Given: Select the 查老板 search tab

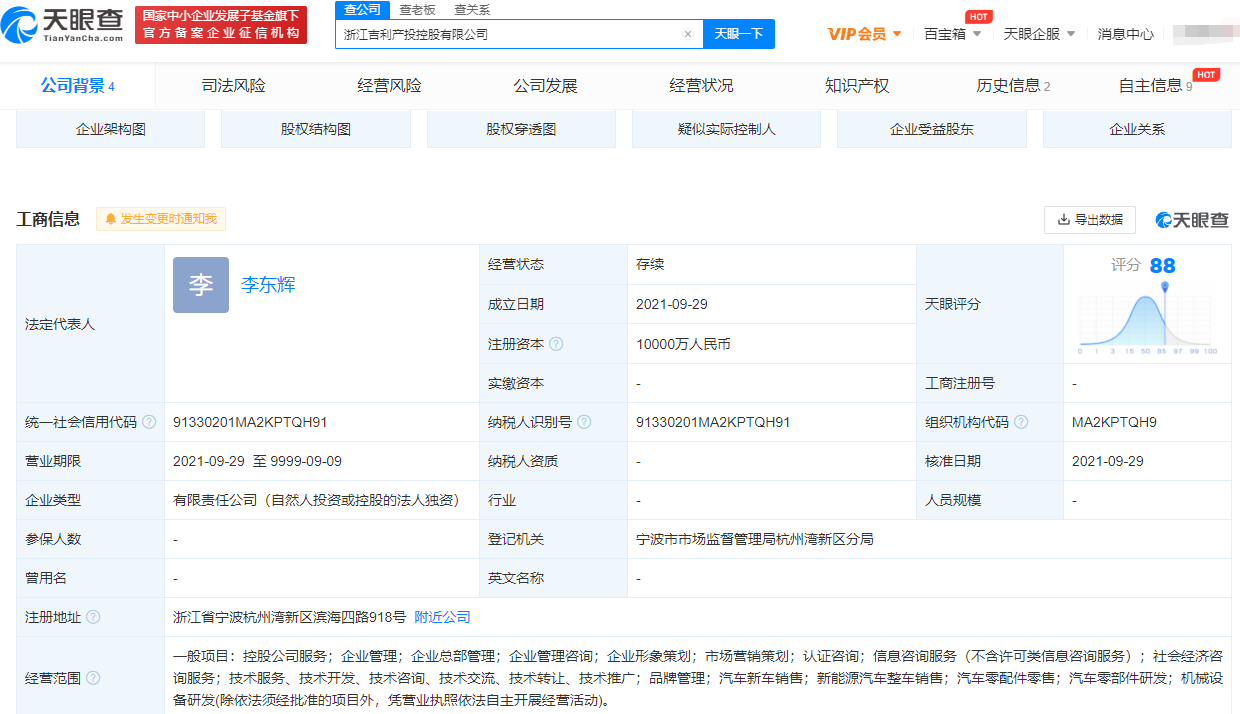Looking at the screenshot, I should (x=417, y=10).
